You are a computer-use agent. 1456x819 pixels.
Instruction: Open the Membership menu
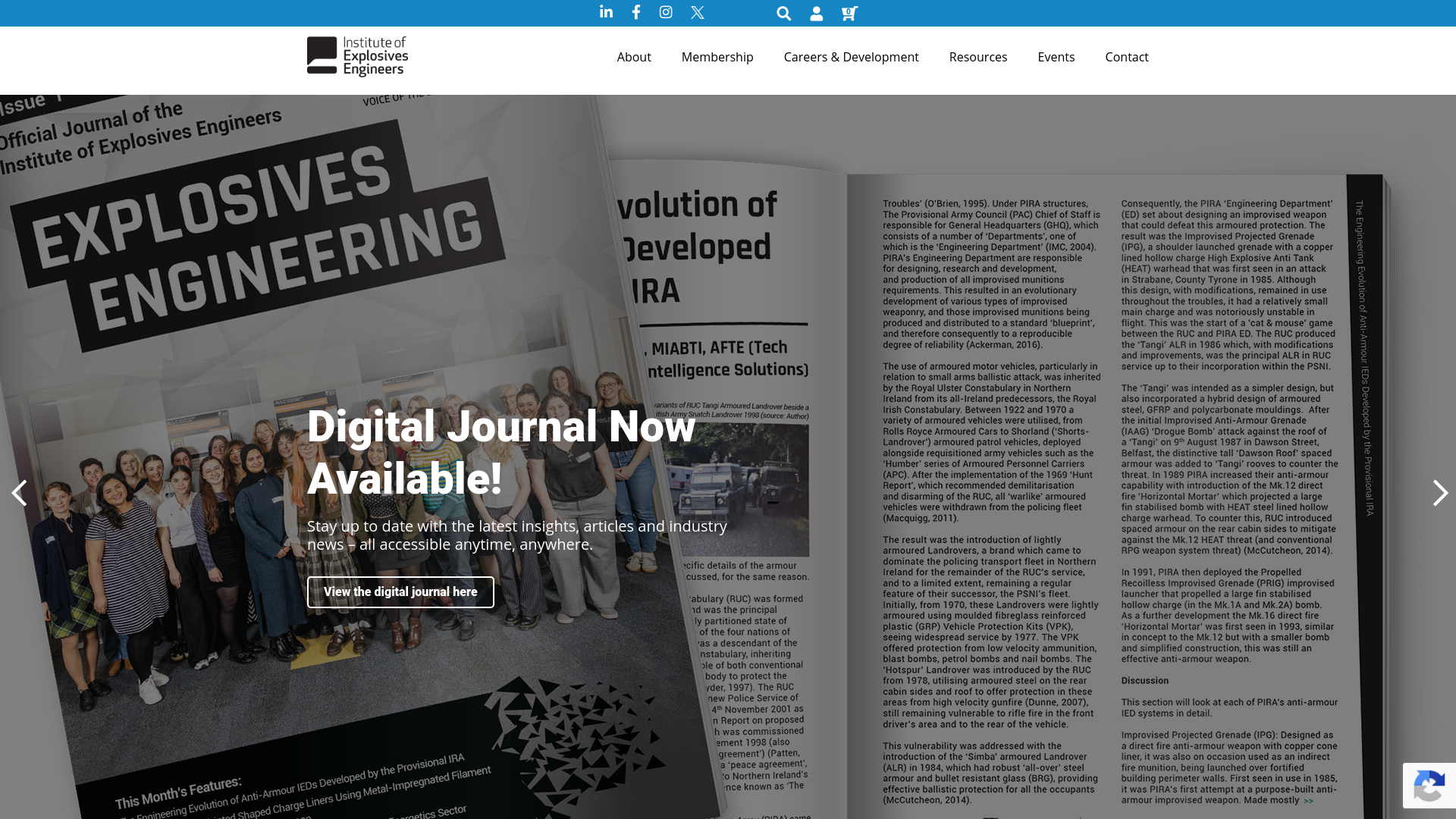(717, 57)
